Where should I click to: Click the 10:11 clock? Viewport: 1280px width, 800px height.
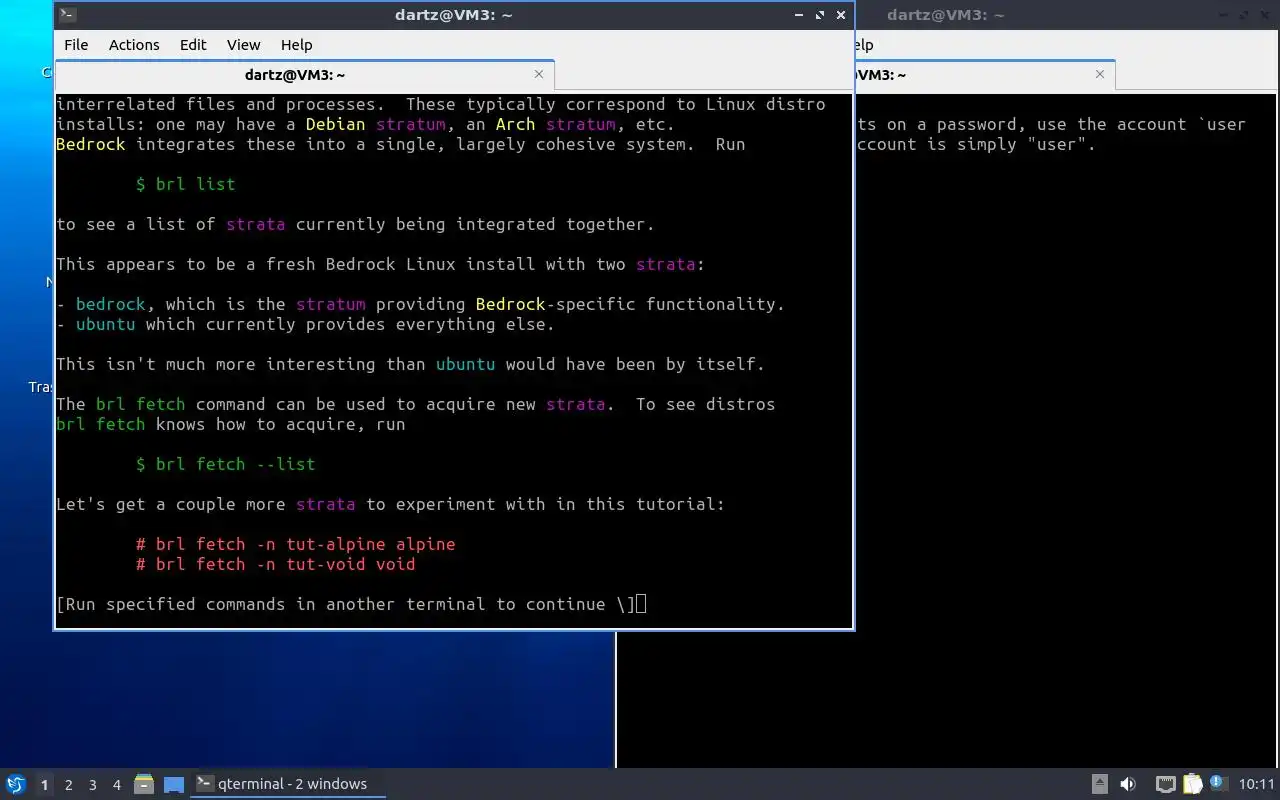point(1257,784)
